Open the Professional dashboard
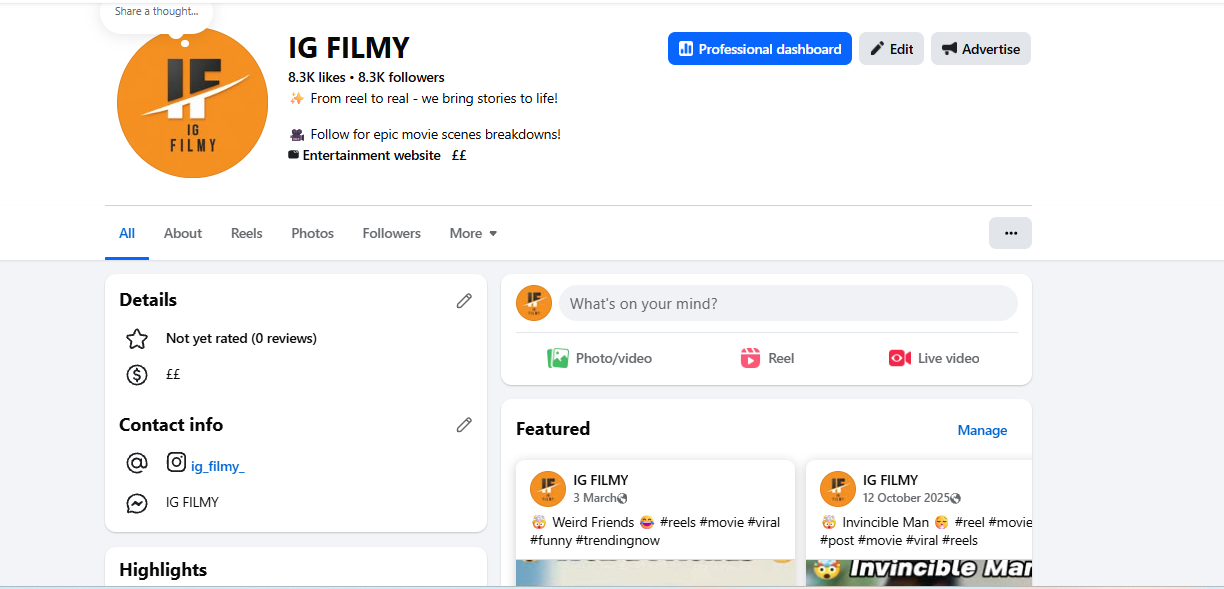 coord(760,49)
